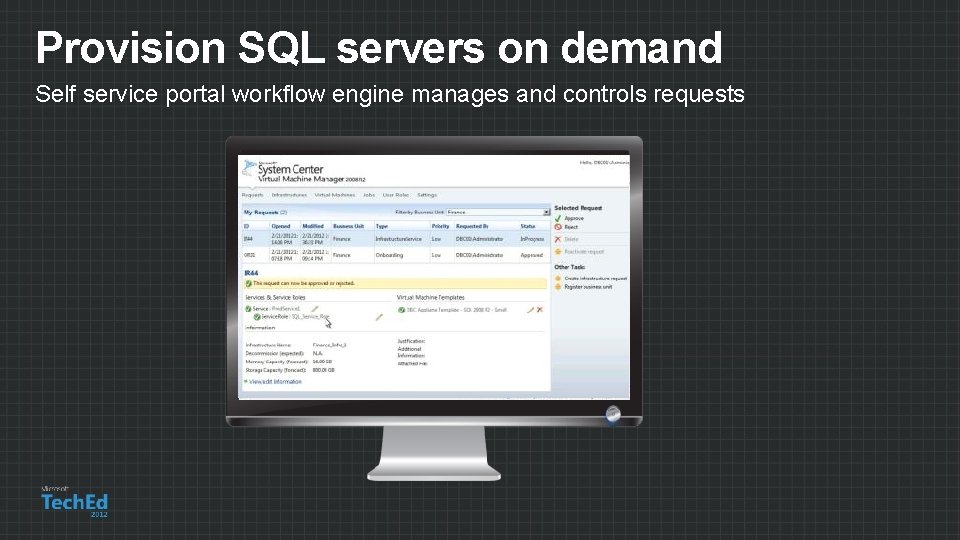Click the Reactivate request icon

click(x=558, y=252)
